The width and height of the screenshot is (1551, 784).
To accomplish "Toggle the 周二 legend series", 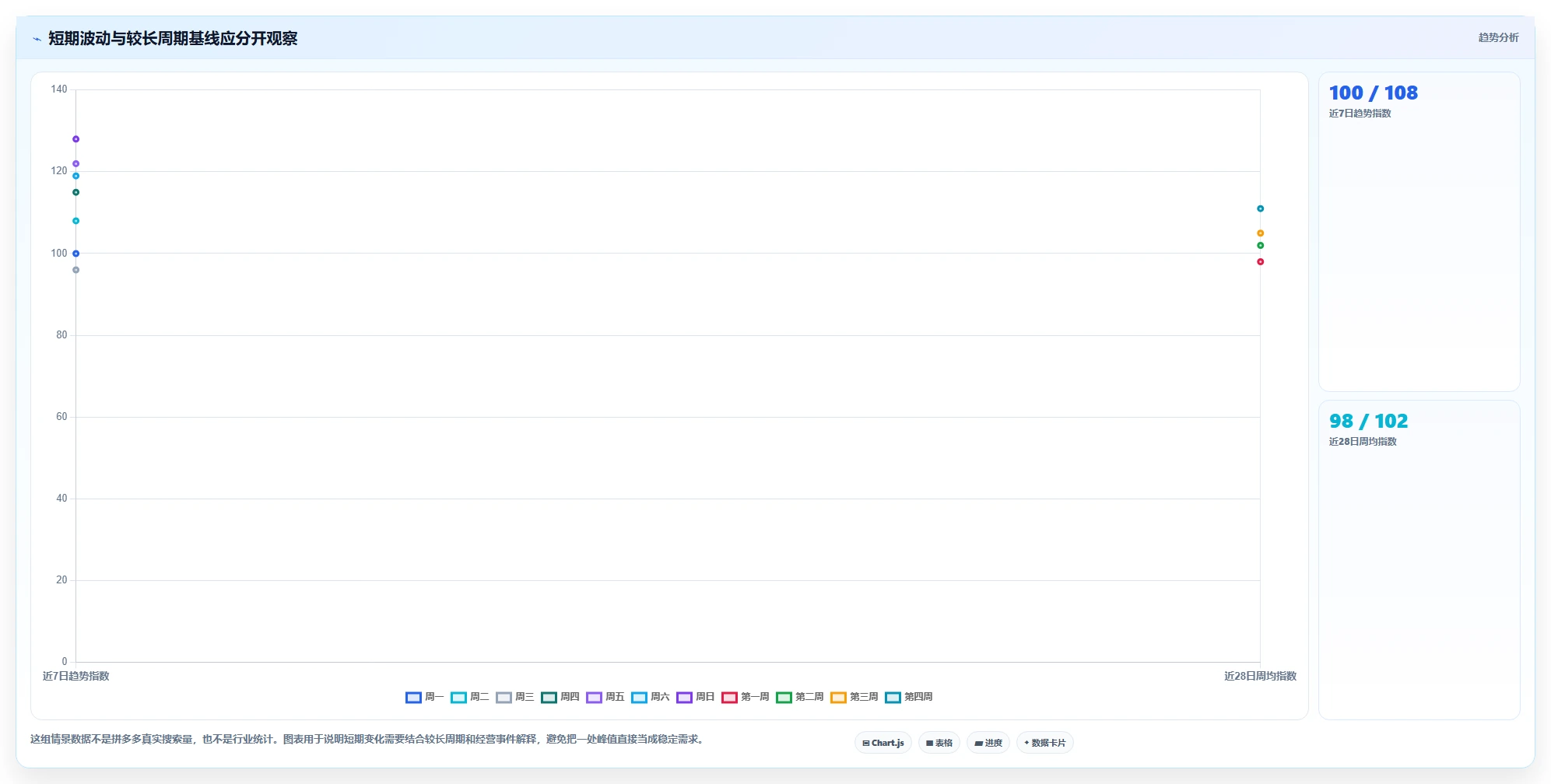I will coord(470,697).
